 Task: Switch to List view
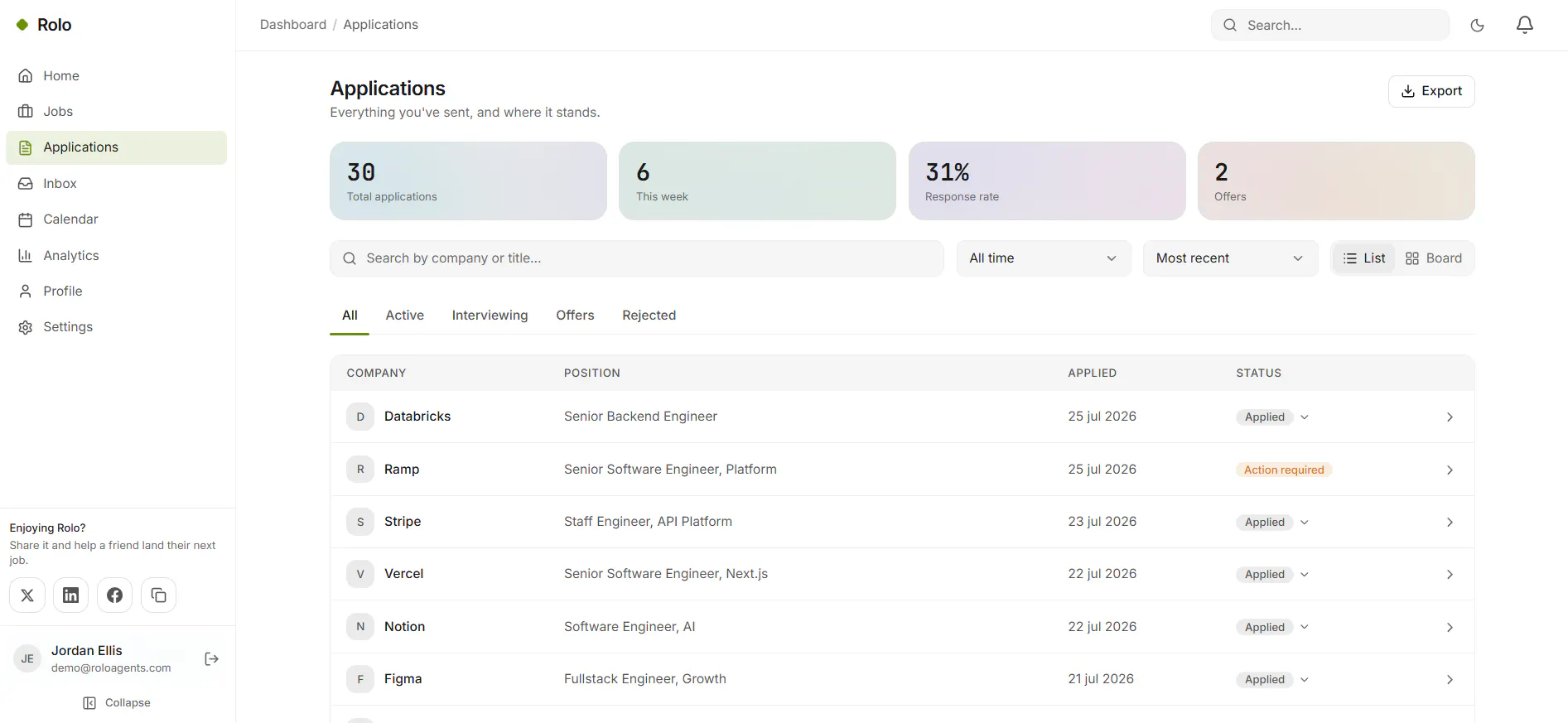click(x=1364, y=258)
